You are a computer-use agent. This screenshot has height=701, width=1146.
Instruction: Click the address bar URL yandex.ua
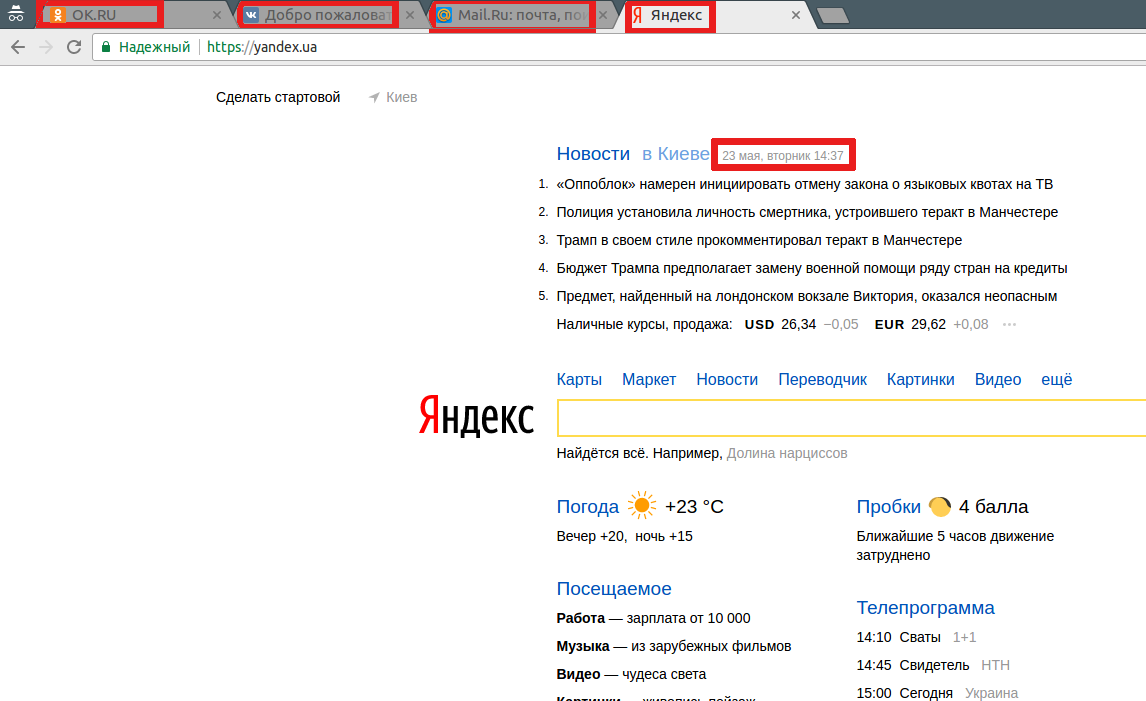point(262,48)
